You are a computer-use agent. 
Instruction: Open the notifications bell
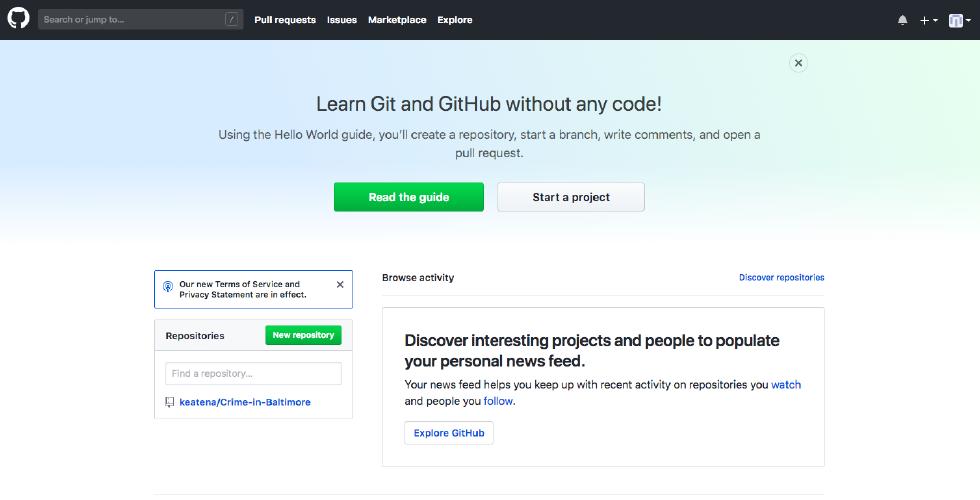tap(902, 20)
